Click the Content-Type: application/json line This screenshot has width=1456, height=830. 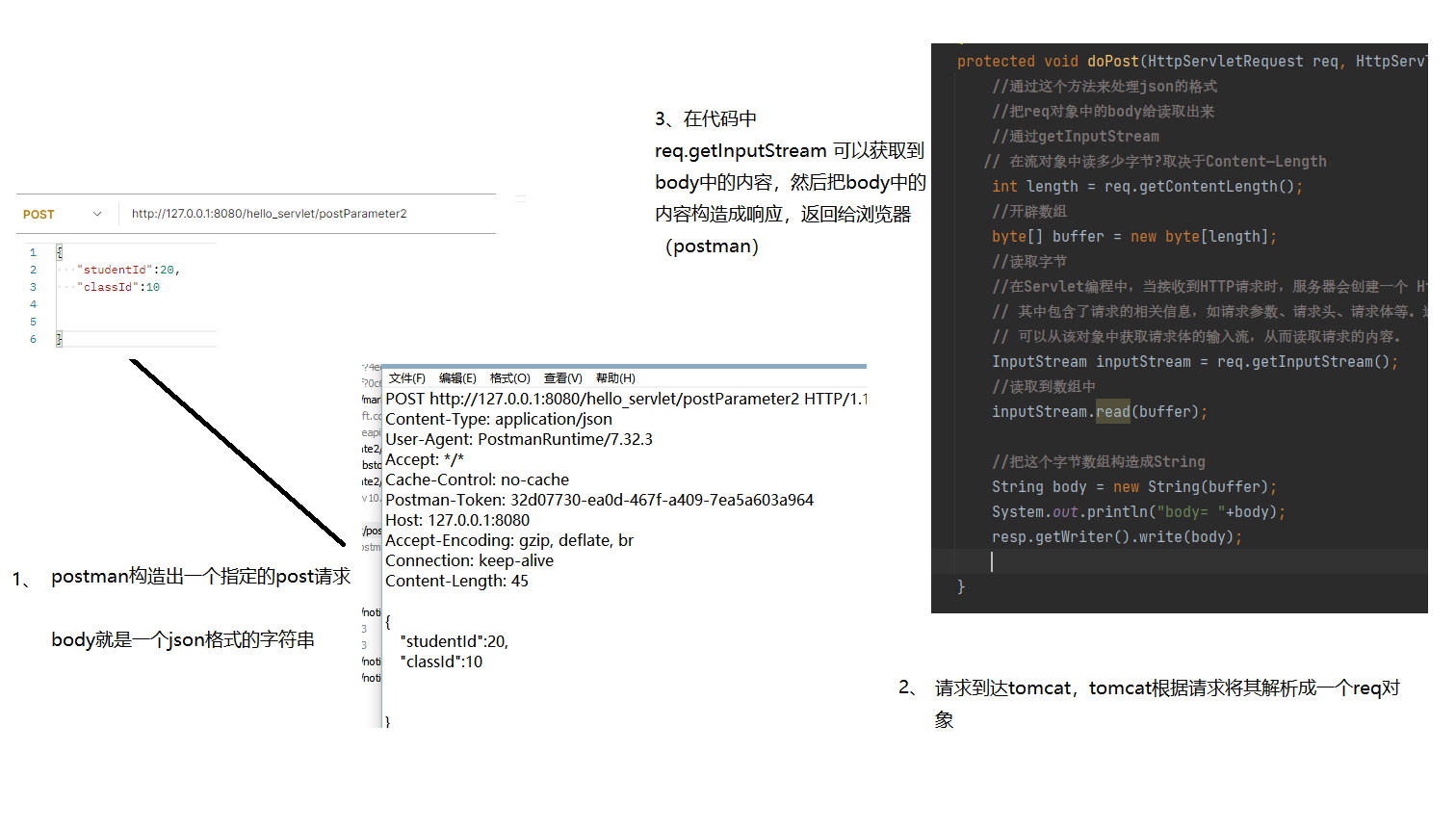tap(499, 419)
